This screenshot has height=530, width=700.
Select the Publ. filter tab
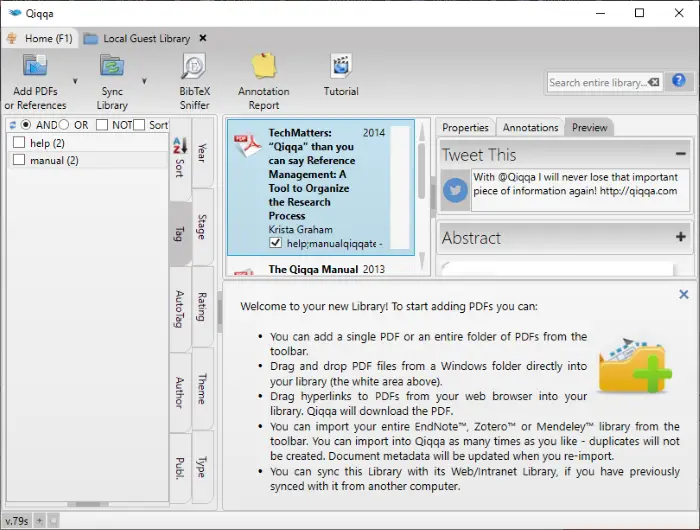(x=180, y=468)
